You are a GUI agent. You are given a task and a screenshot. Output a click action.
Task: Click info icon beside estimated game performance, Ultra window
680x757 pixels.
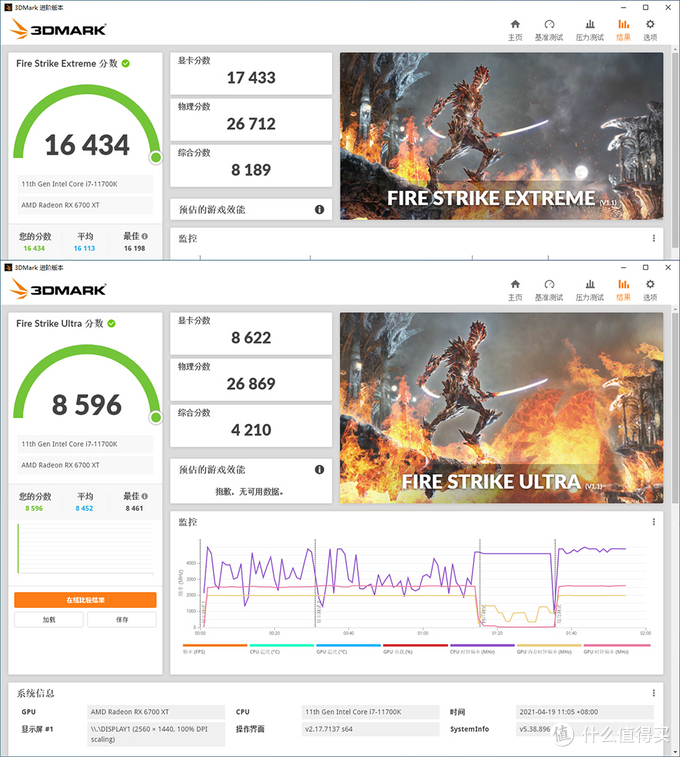pos(319,469)
